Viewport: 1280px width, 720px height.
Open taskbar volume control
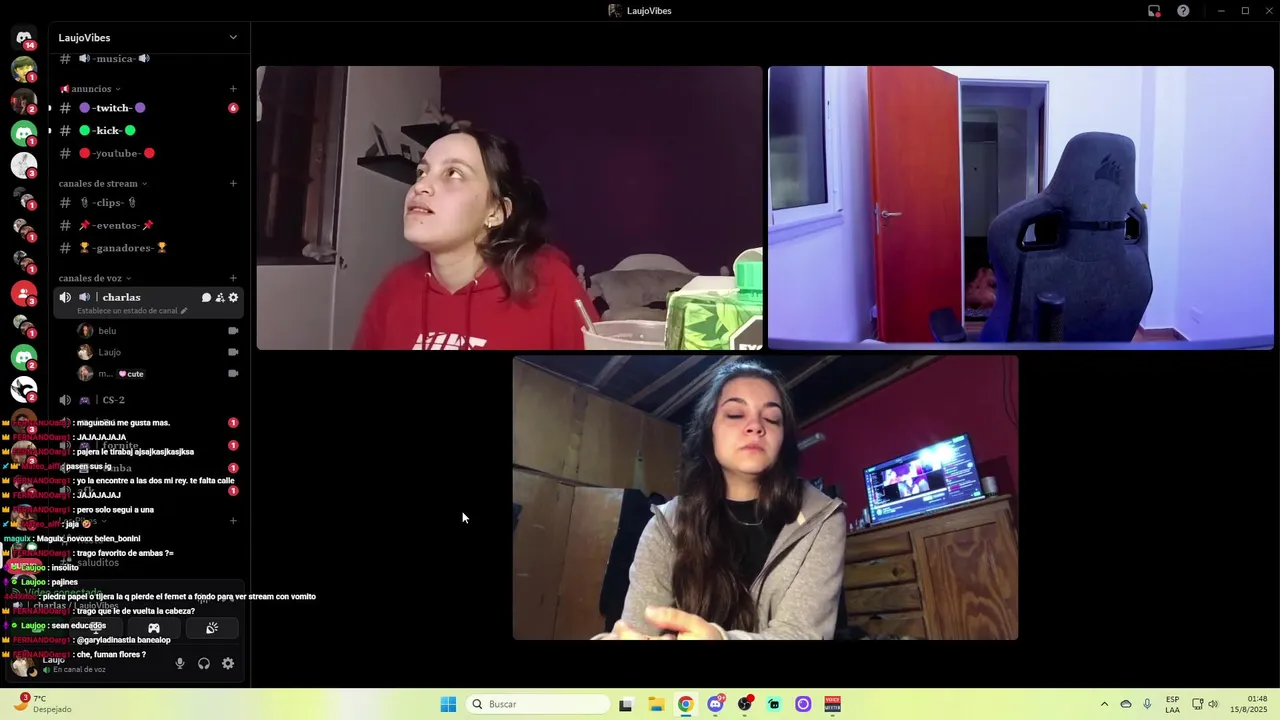pos(1213,704)
